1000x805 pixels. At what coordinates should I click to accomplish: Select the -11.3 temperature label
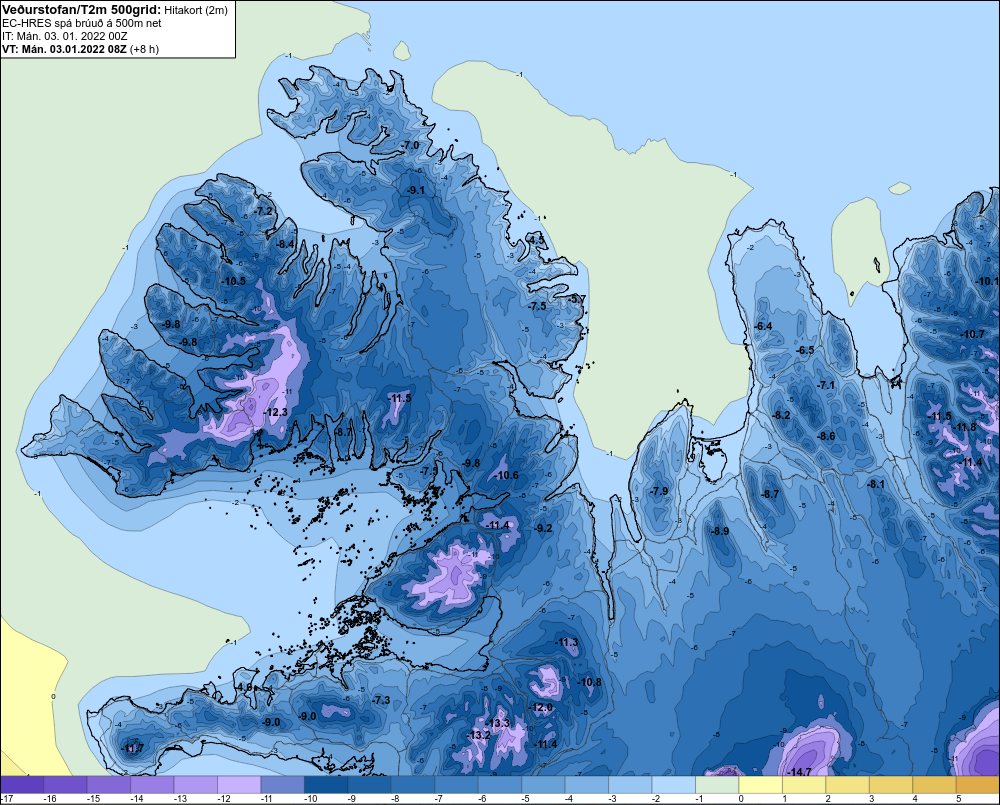point(567,642)
